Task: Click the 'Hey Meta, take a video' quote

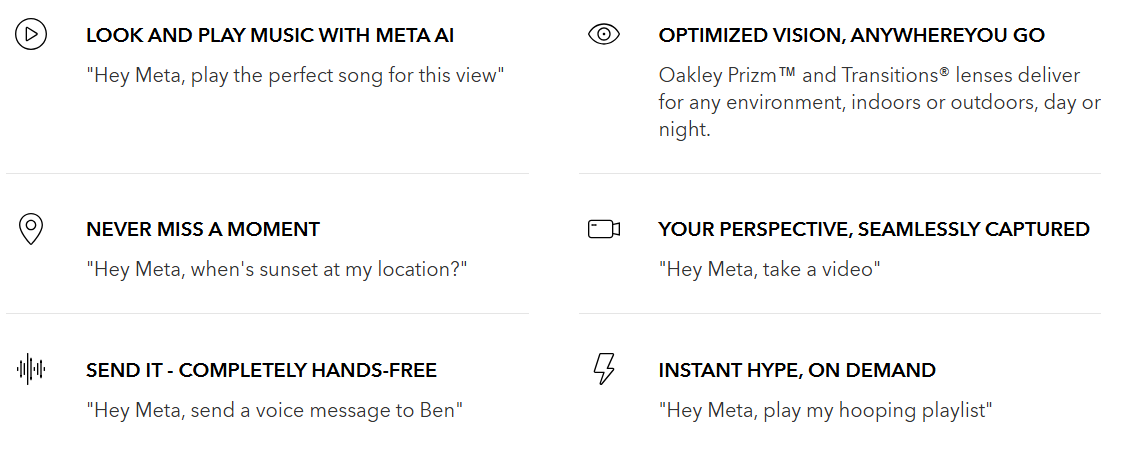Action: pyautogui.click(x=769, y=269)
